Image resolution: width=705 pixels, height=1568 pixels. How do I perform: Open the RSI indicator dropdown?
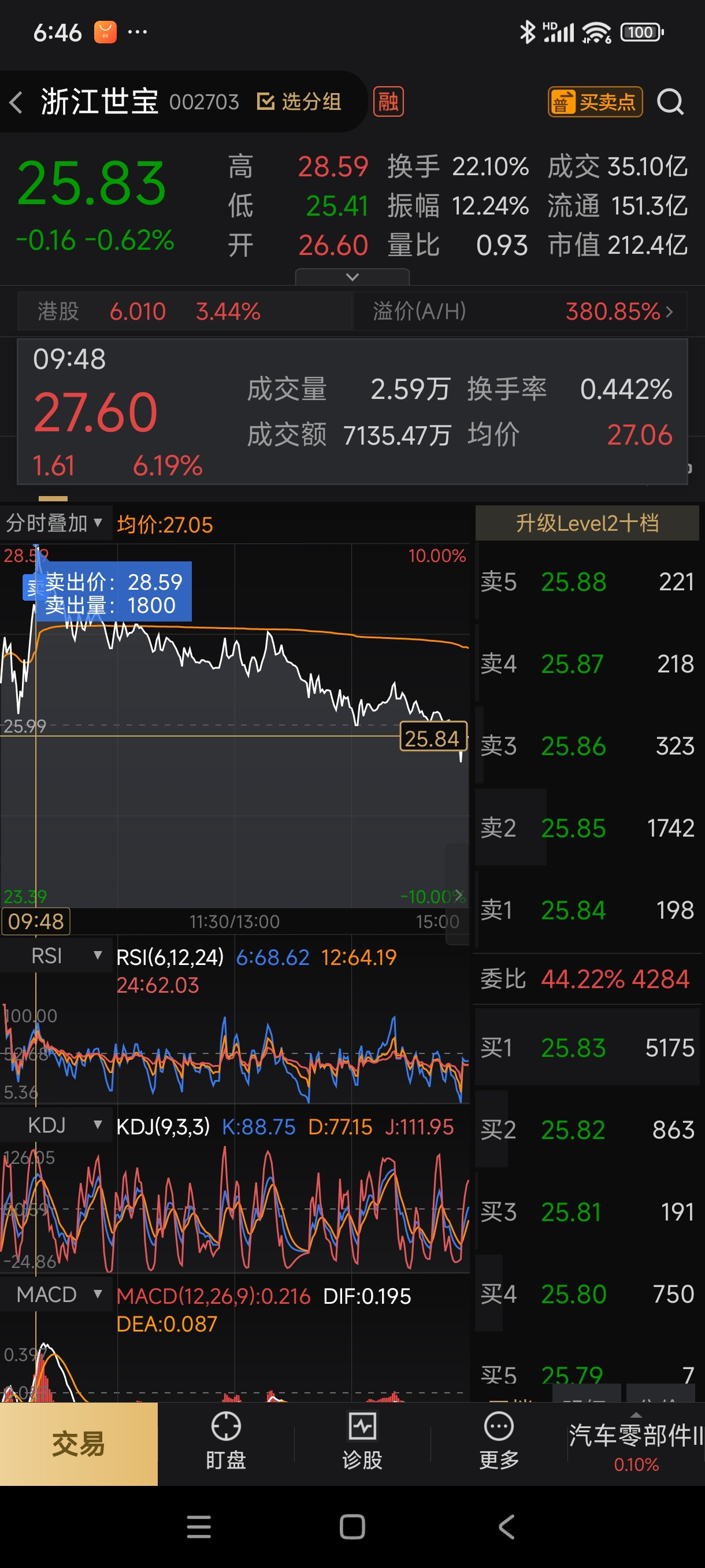coord(57,956)
